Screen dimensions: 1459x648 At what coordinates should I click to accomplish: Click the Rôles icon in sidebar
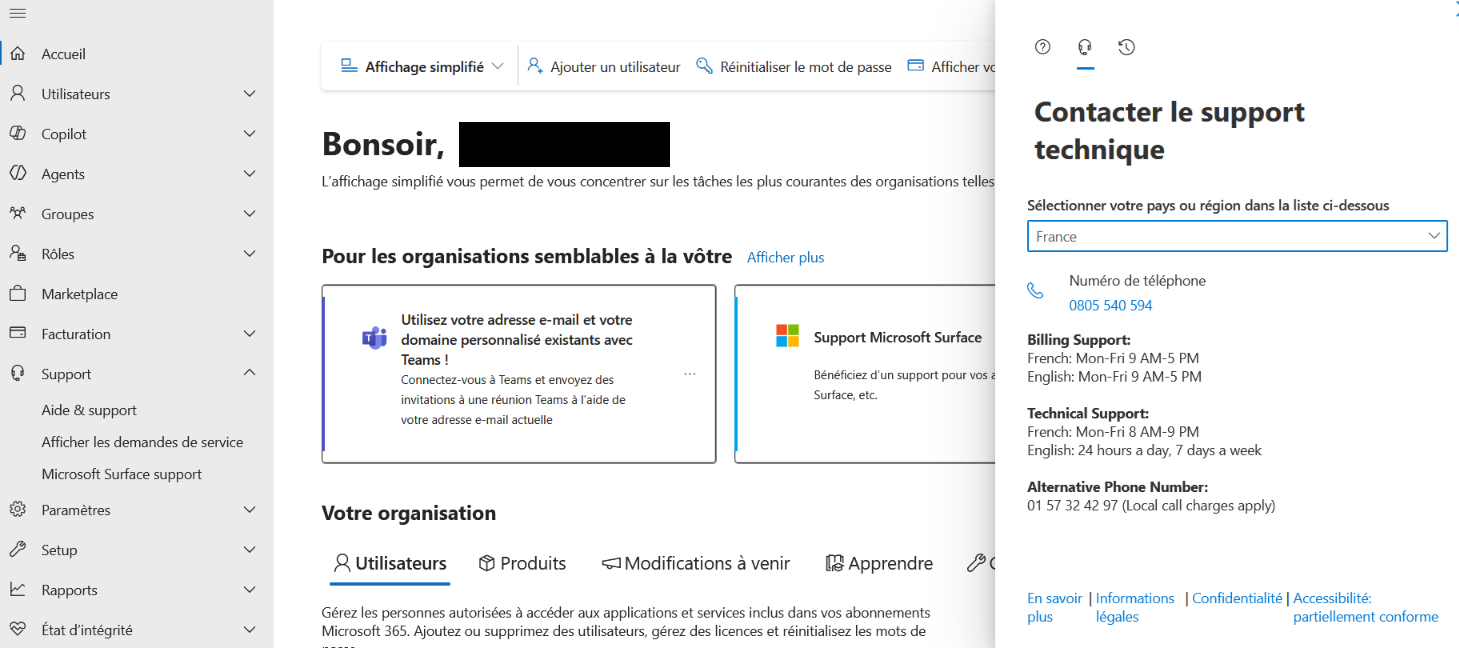[17, 254]
